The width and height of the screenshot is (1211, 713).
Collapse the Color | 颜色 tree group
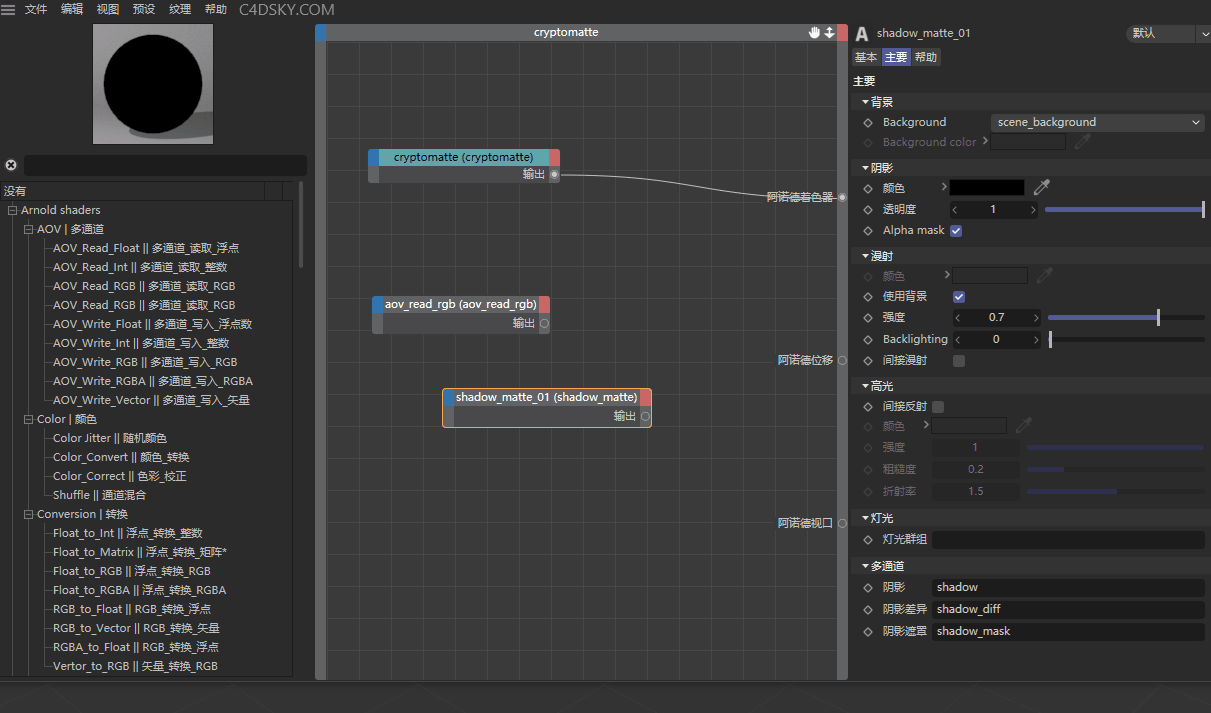tap(28, 419)
